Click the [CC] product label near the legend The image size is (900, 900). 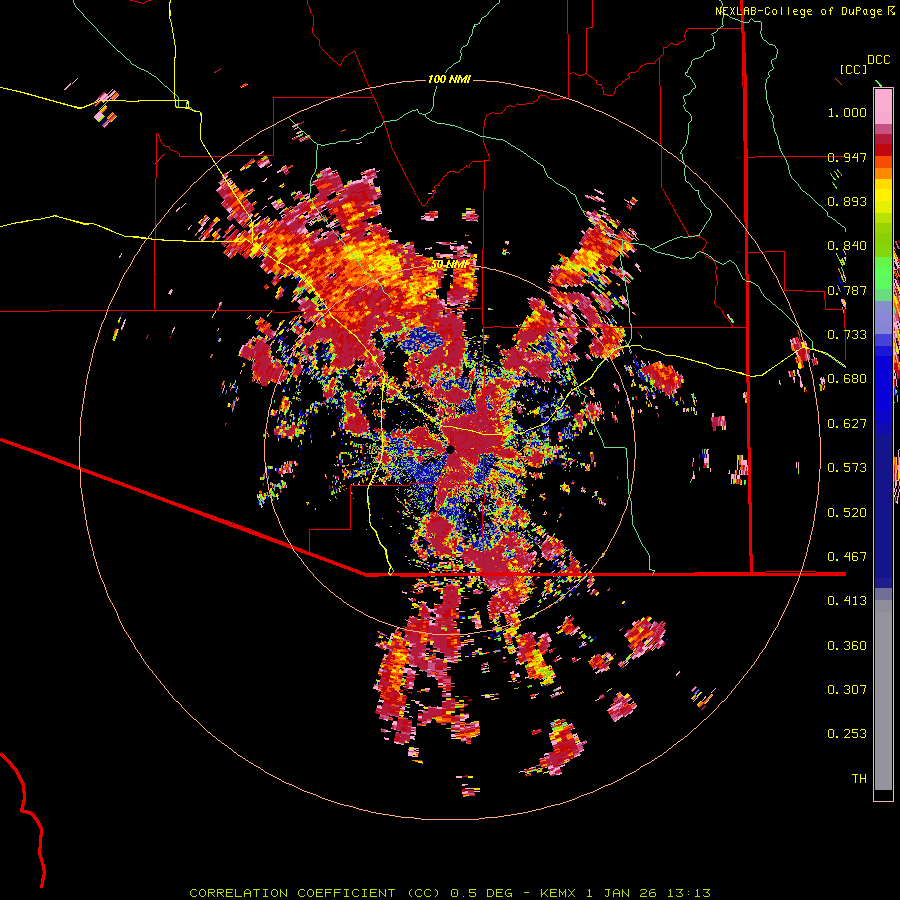pos(853,69)
